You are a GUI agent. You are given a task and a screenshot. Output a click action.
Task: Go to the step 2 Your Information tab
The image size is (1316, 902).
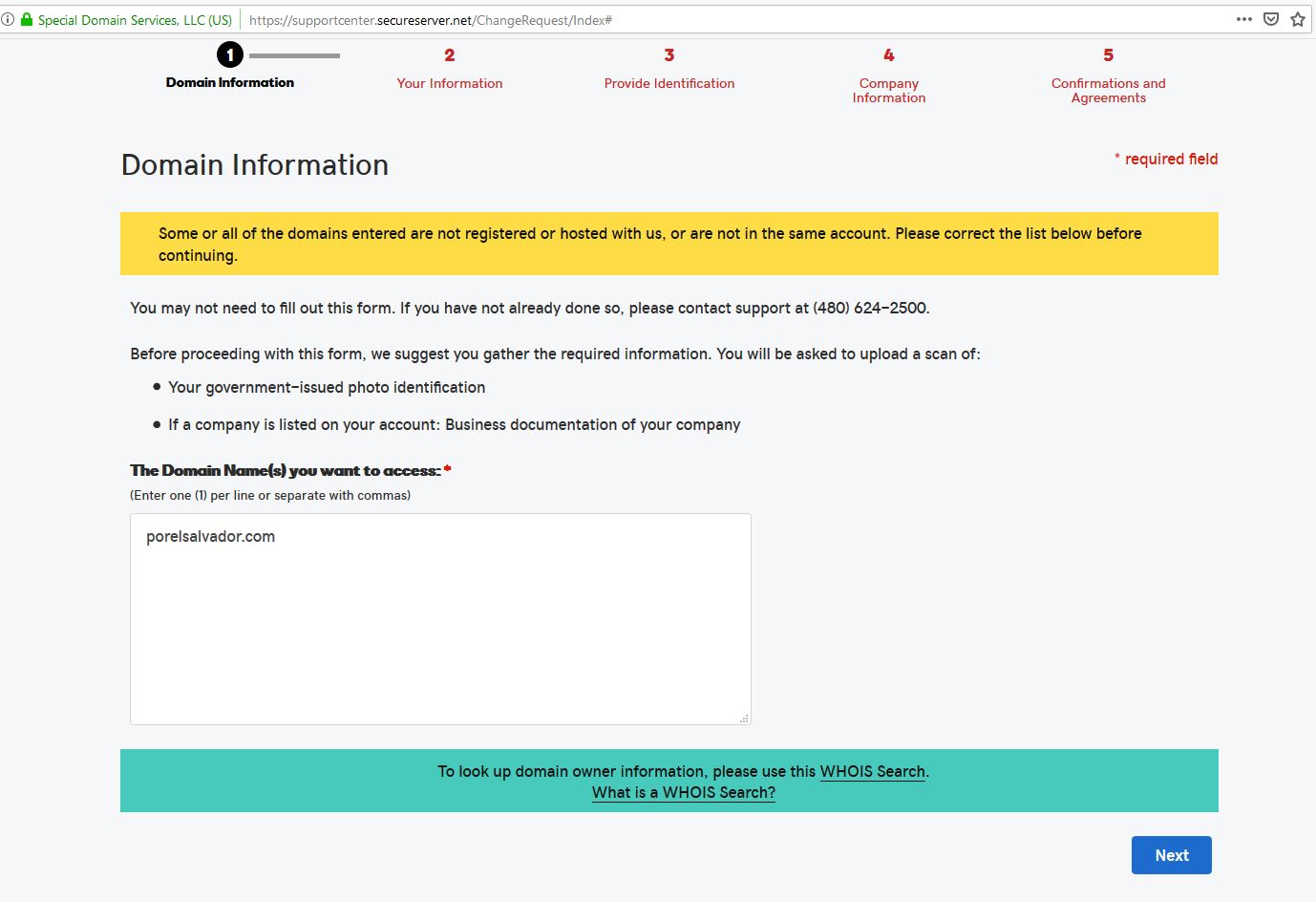[450, 70]
